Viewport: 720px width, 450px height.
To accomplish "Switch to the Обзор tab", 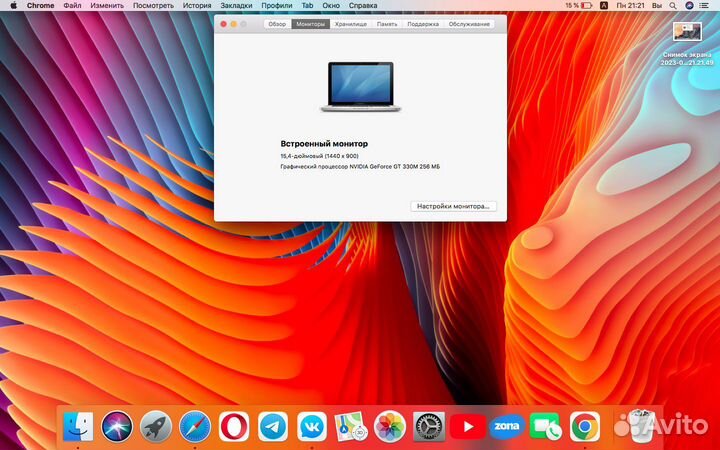I will click(x=277, y=24).
